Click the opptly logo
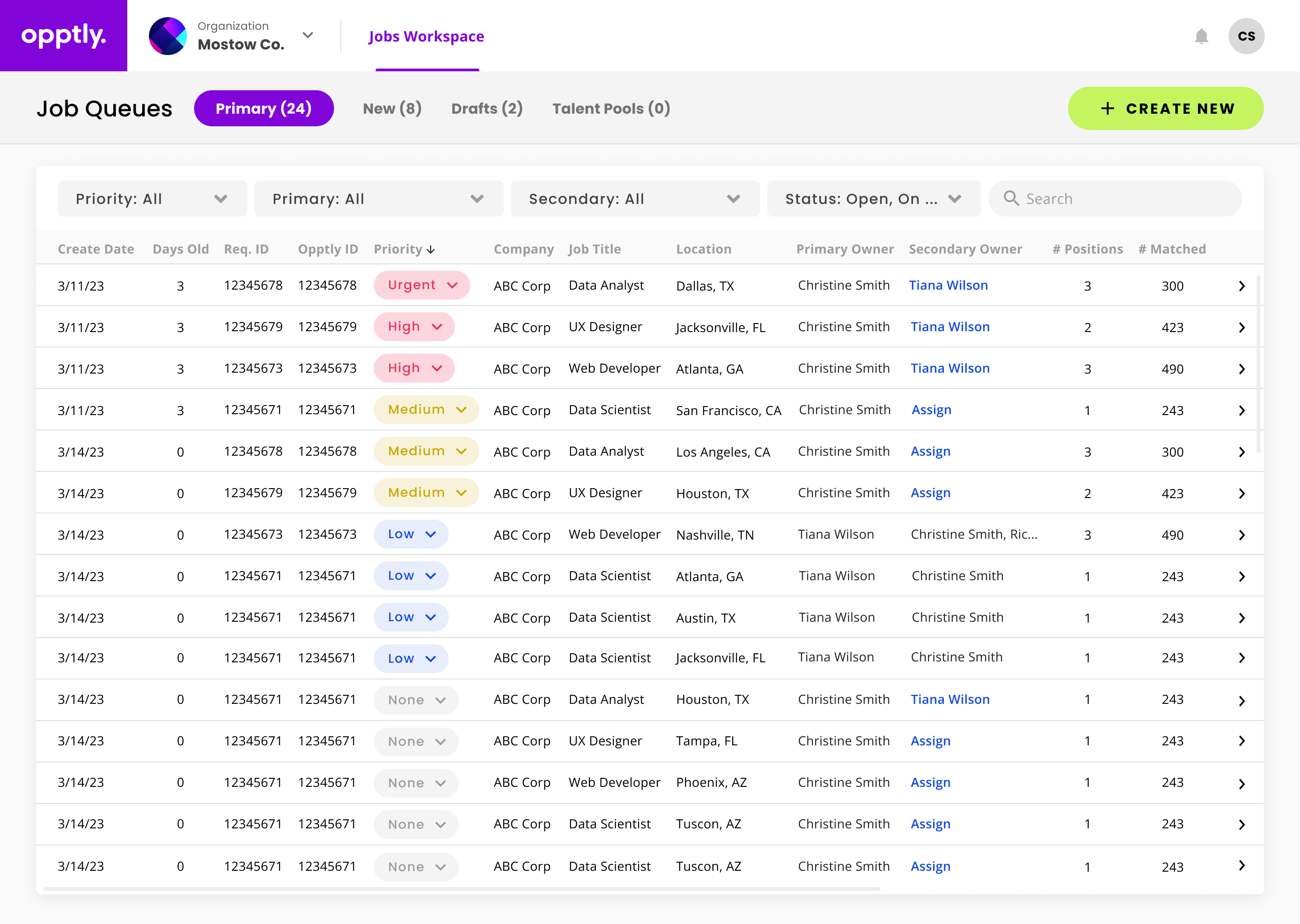The image size is (1300, 924). [x=63, y=35]
